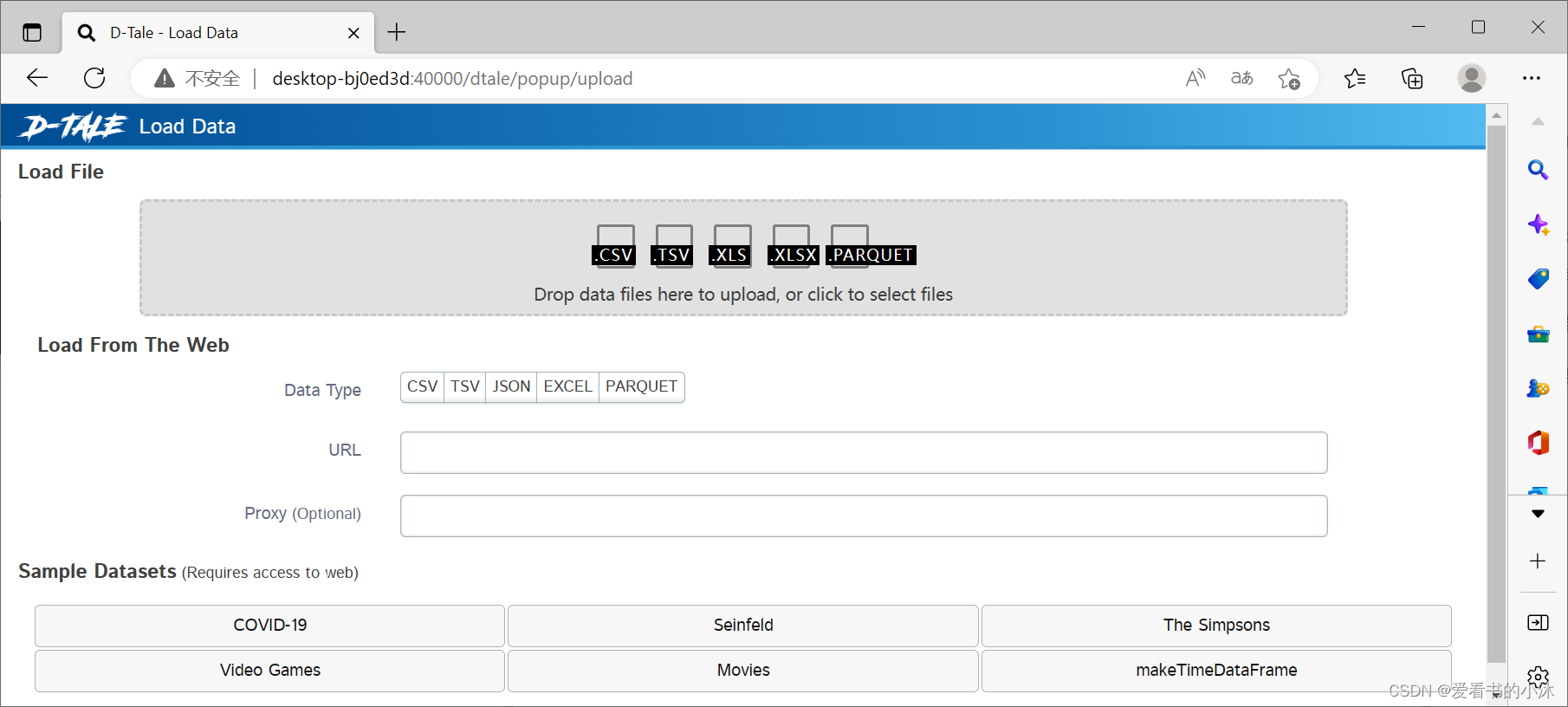
Task: Click the Sample Datasets heading
Action: click(97, 572)
